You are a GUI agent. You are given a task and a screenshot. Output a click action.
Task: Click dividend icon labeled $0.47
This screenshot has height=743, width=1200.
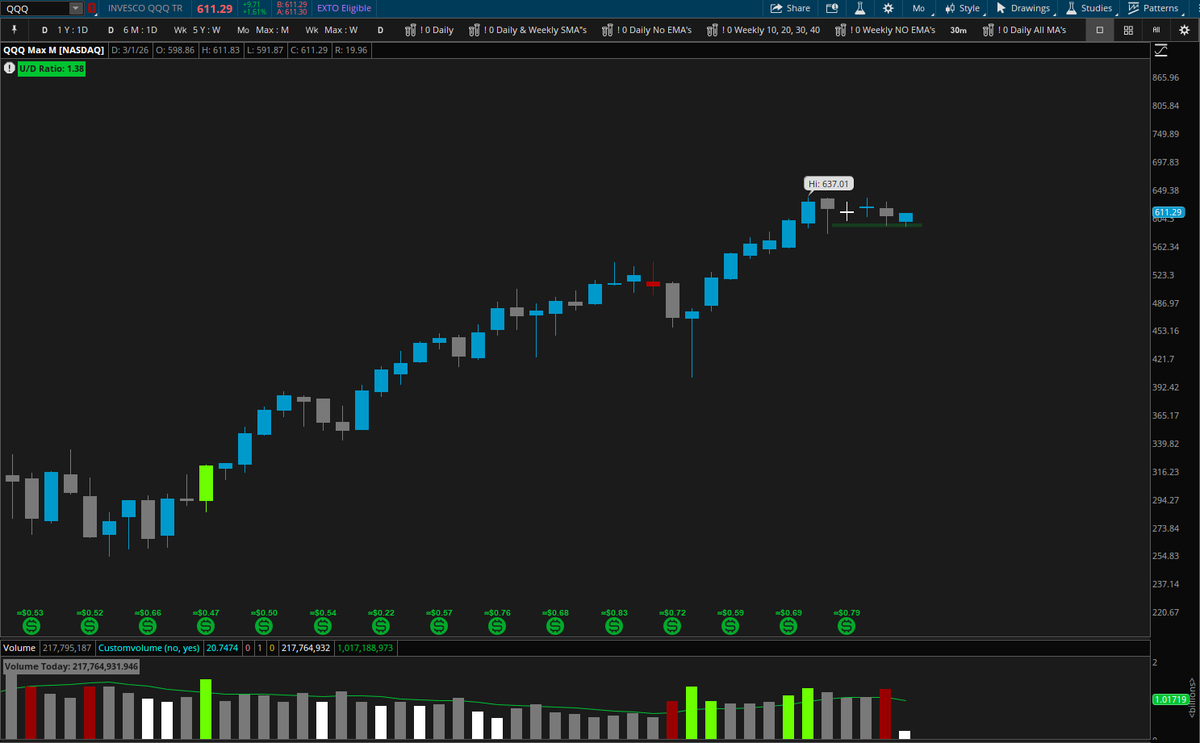(205, 625)
